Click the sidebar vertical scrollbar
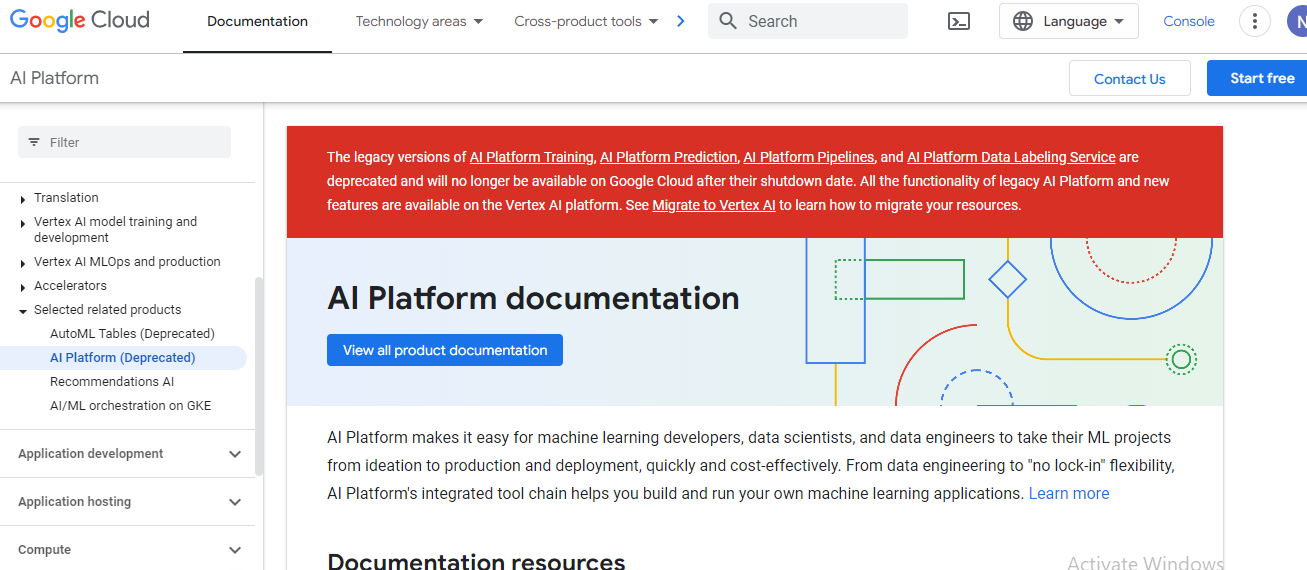 pos(259,375)
